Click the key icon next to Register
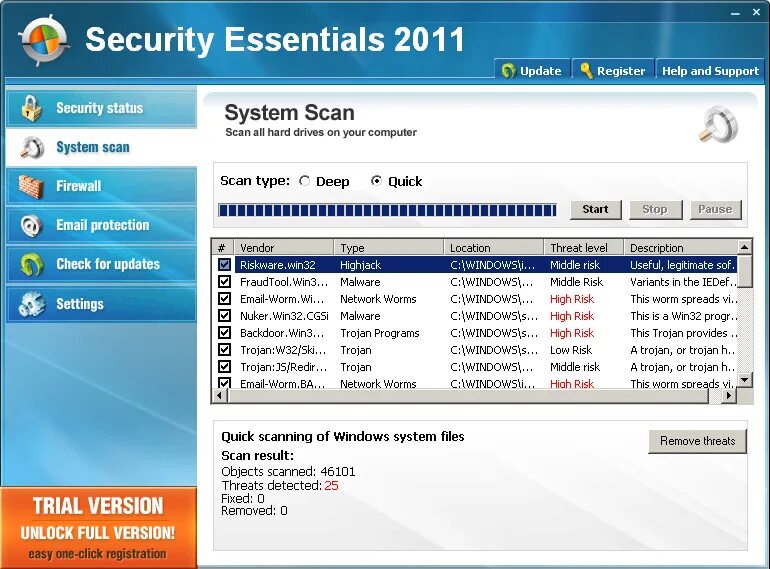 point(585,71)
